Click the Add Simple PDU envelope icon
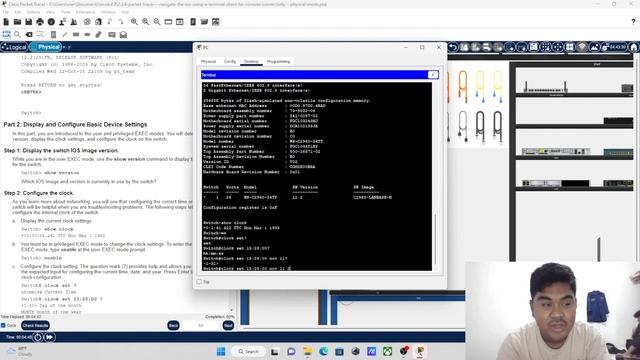The height and width of the screenshot is (360, 640). (x=112, y=35)
